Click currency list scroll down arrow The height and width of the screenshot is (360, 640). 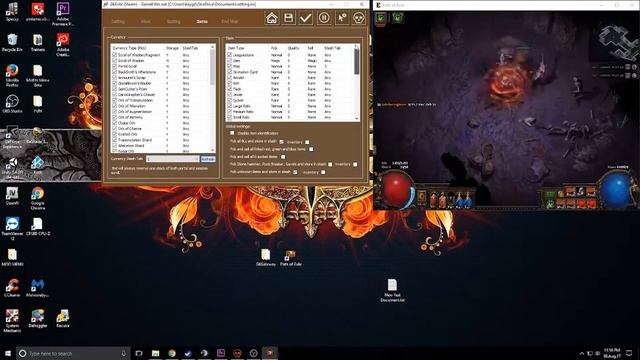(213, 150)
